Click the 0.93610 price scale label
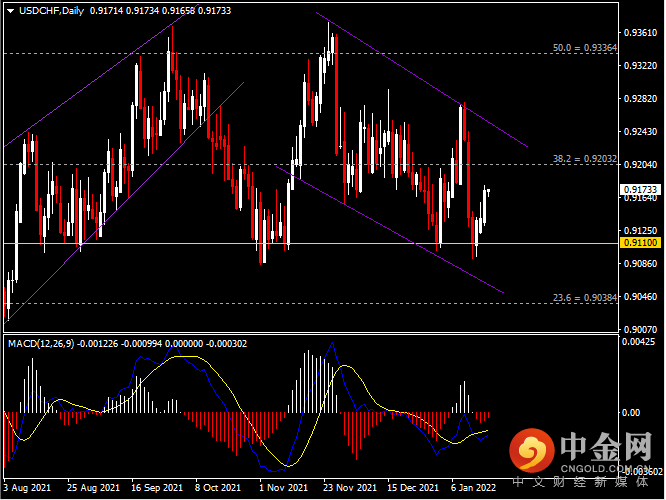This screenshot has height=500, width=666. click(640, 33)
